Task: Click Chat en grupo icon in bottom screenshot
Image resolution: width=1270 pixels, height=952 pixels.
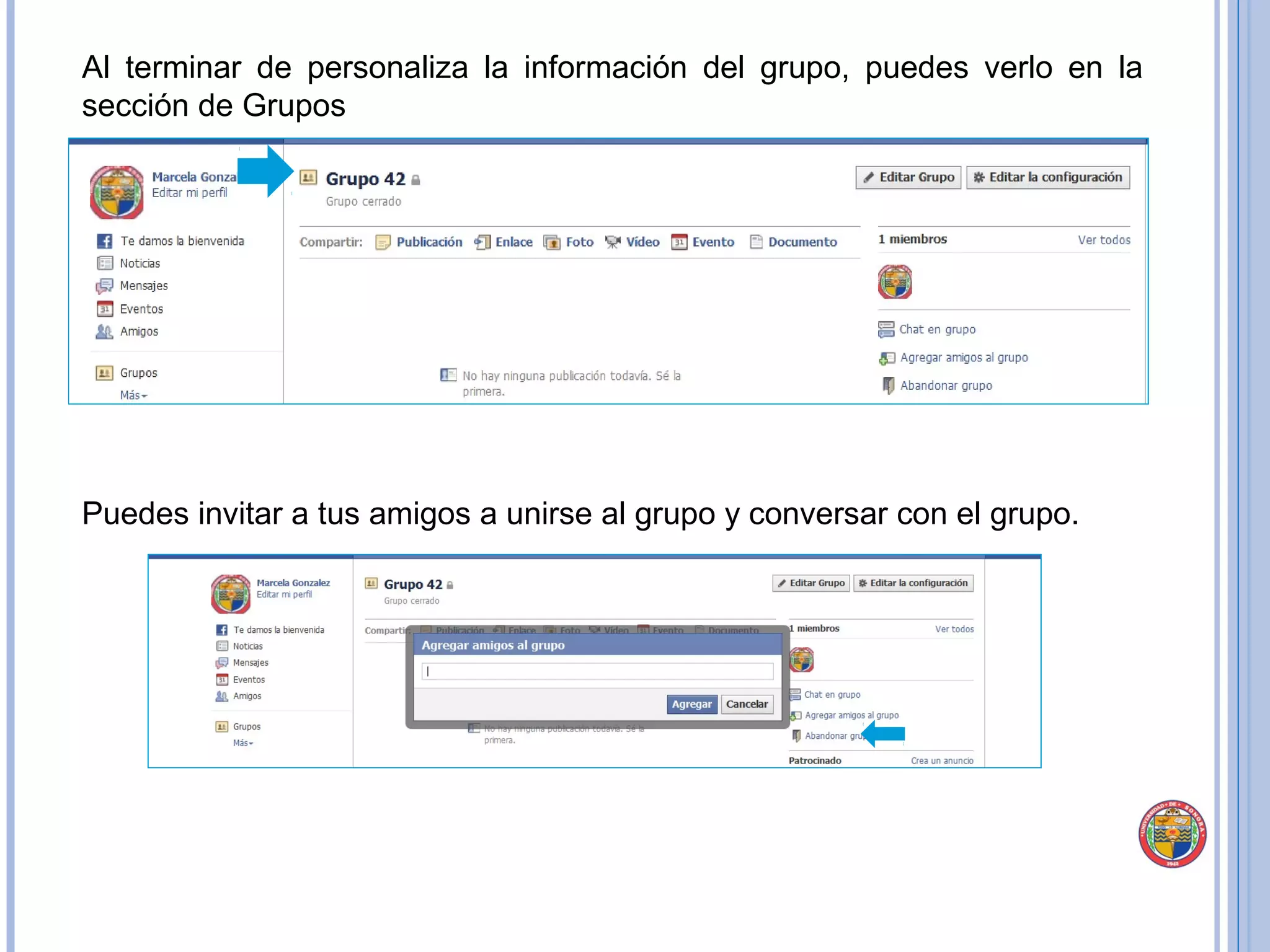Action: (x=796, y=694)
